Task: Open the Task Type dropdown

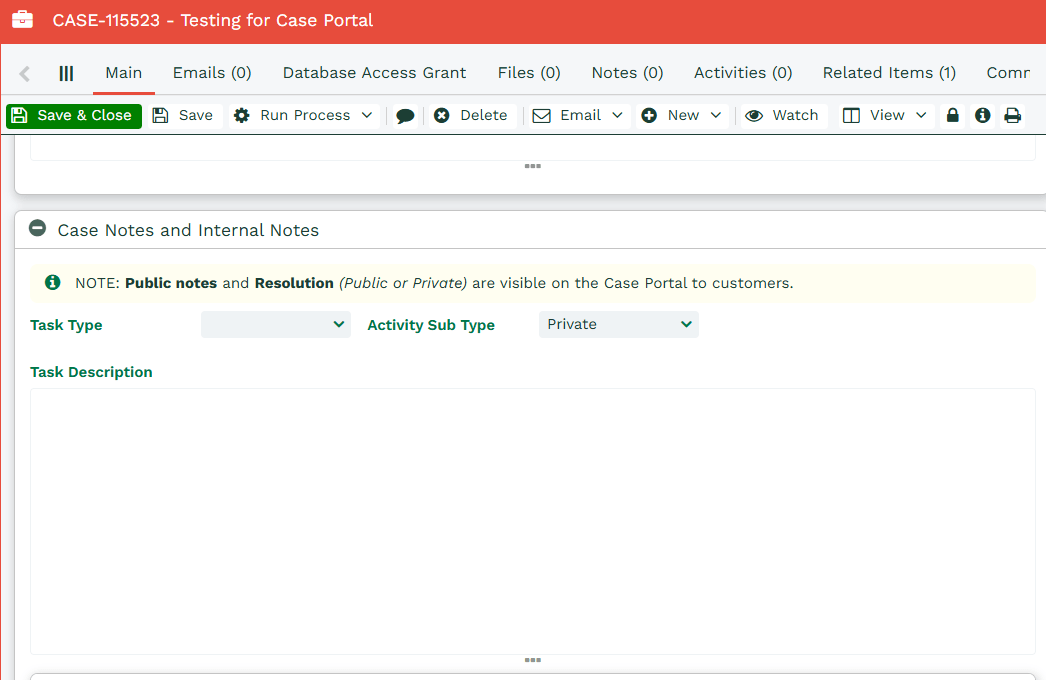Action: pos(276,324)
